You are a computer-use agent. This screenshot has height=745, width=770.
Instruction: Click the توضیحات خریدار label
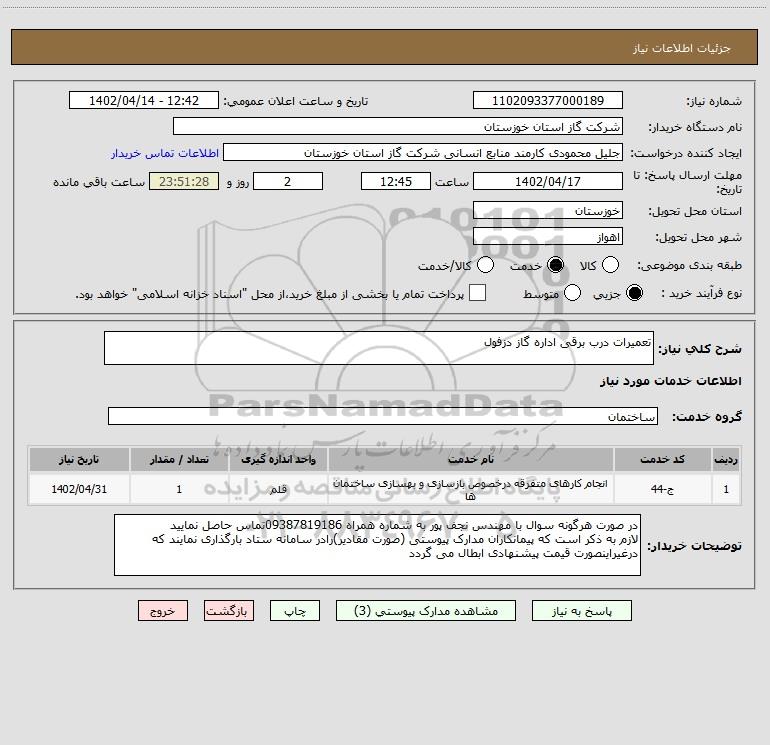pos(694,546)
